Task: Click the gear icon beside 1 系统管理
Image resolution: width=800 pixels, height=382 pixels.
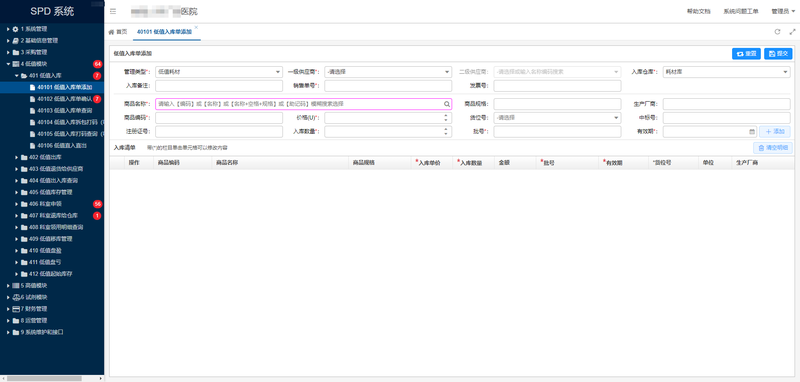Action: click(x=15, y=29)
